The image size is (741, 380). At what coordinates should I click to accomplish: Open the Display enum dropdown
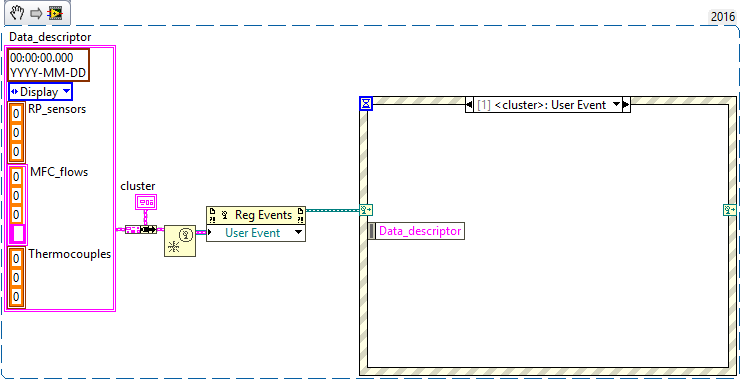pyautogui.click(x=41, y=91)
